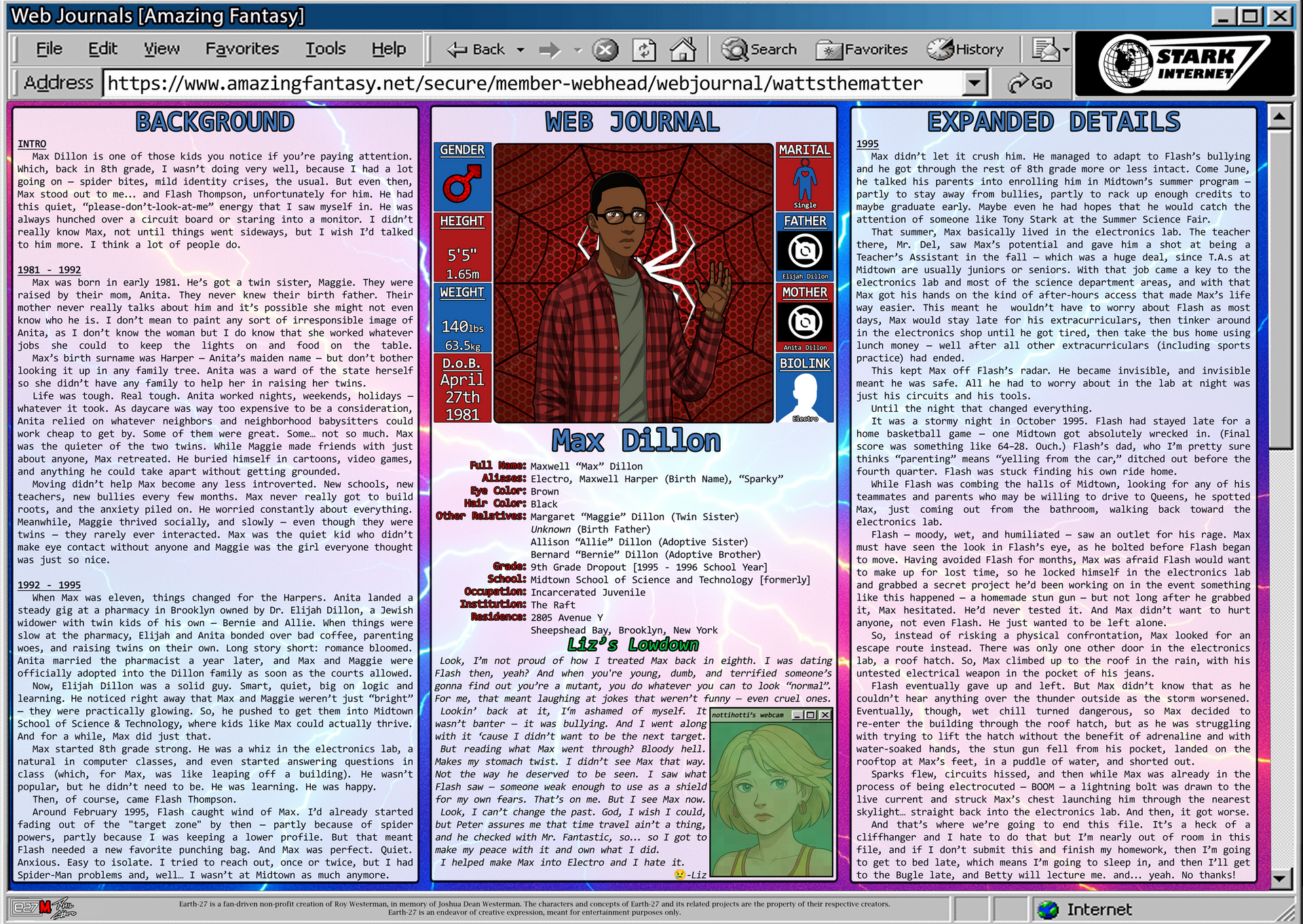
Task: Open the File menu
Action: click(49, 49)
